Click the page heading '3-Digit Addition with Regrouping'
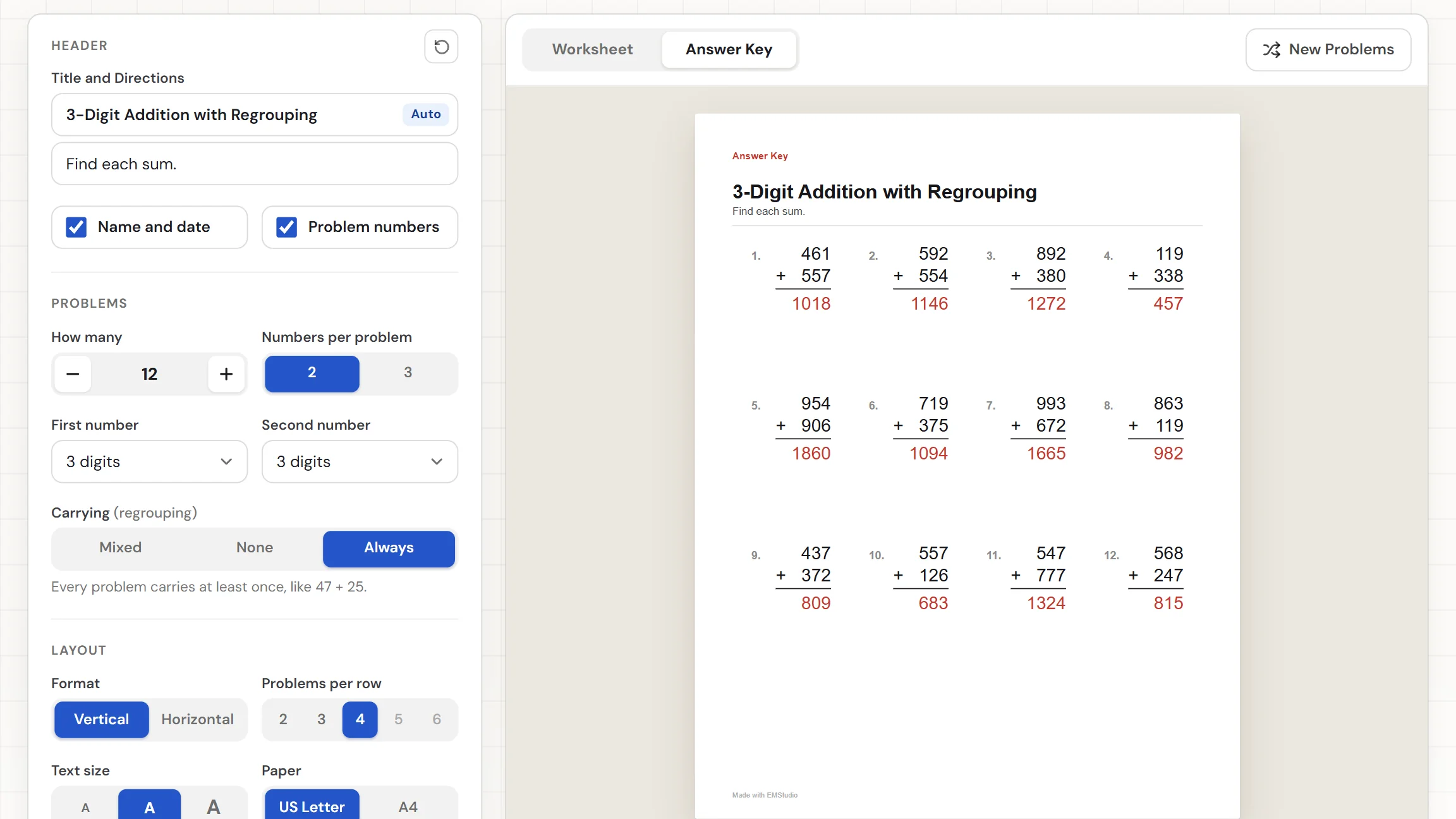This screenshot has width=1456, height=819. click(885, 191)
